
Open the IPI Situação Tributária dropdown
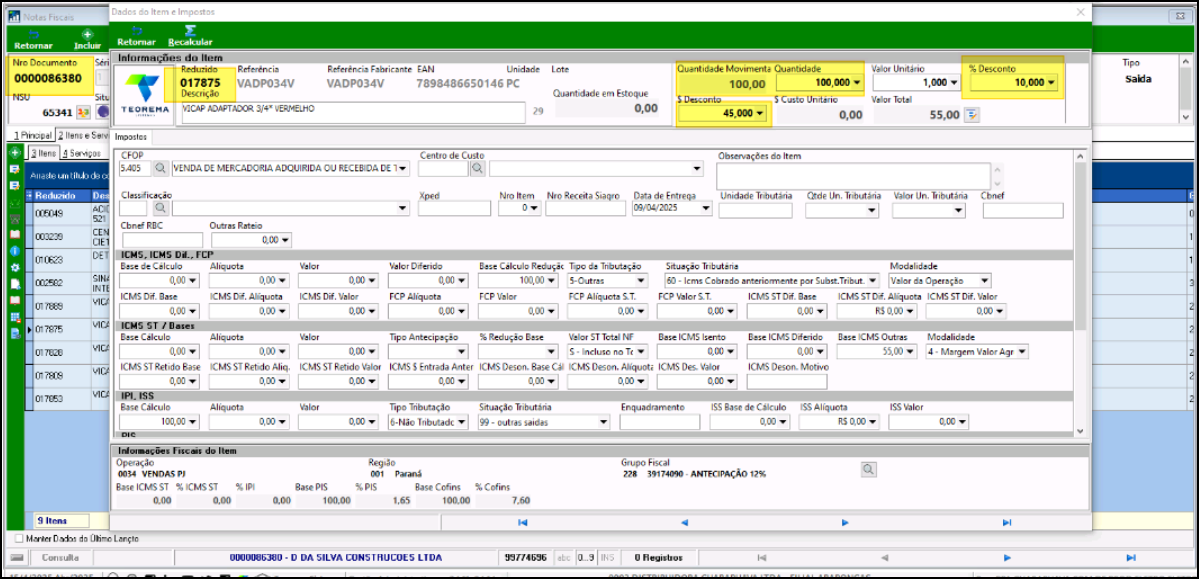point(603,421)
